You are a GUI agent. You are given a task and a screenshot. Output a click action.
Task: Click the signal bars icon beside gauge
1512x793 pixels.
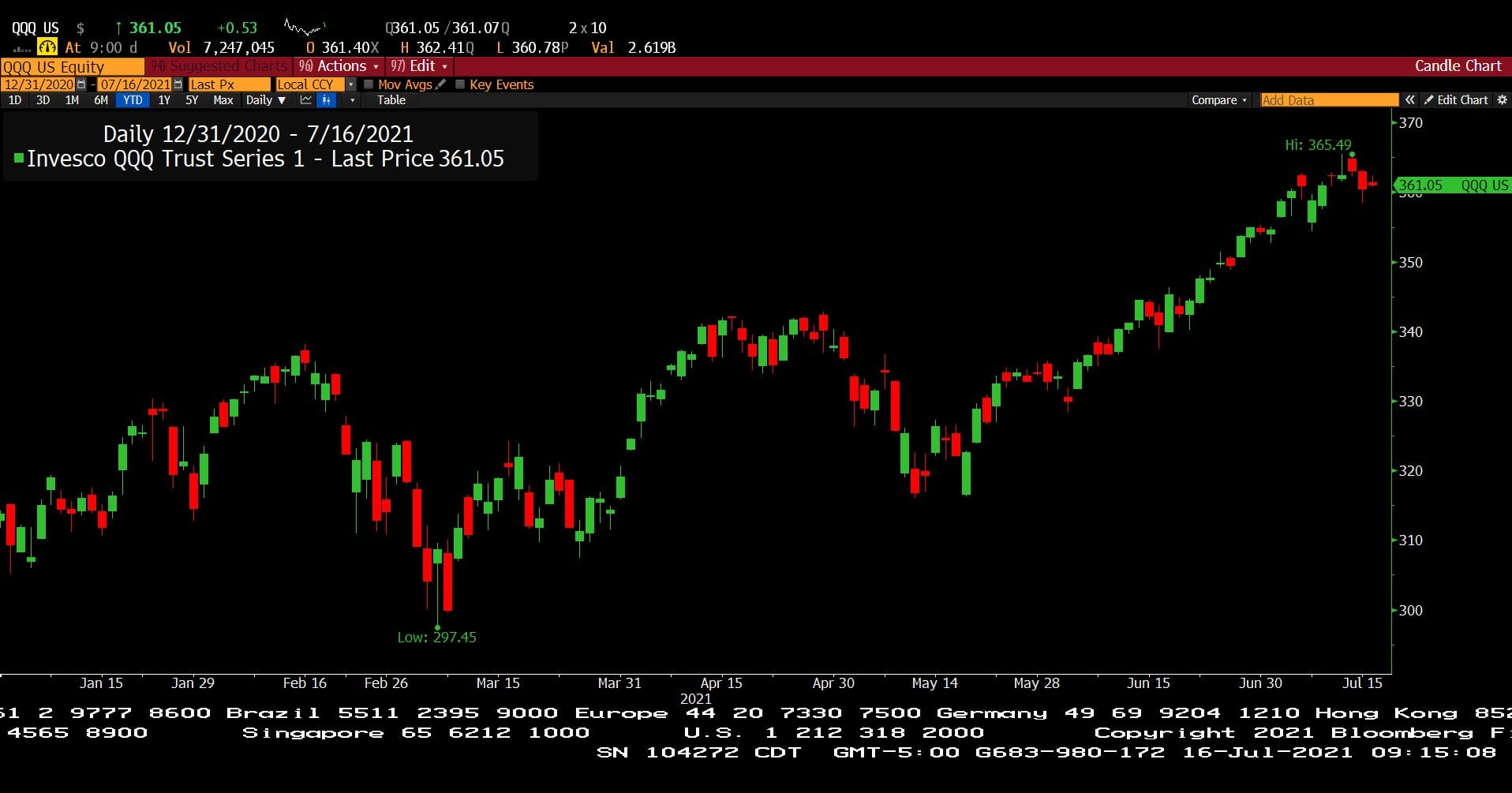pos(22,49)
